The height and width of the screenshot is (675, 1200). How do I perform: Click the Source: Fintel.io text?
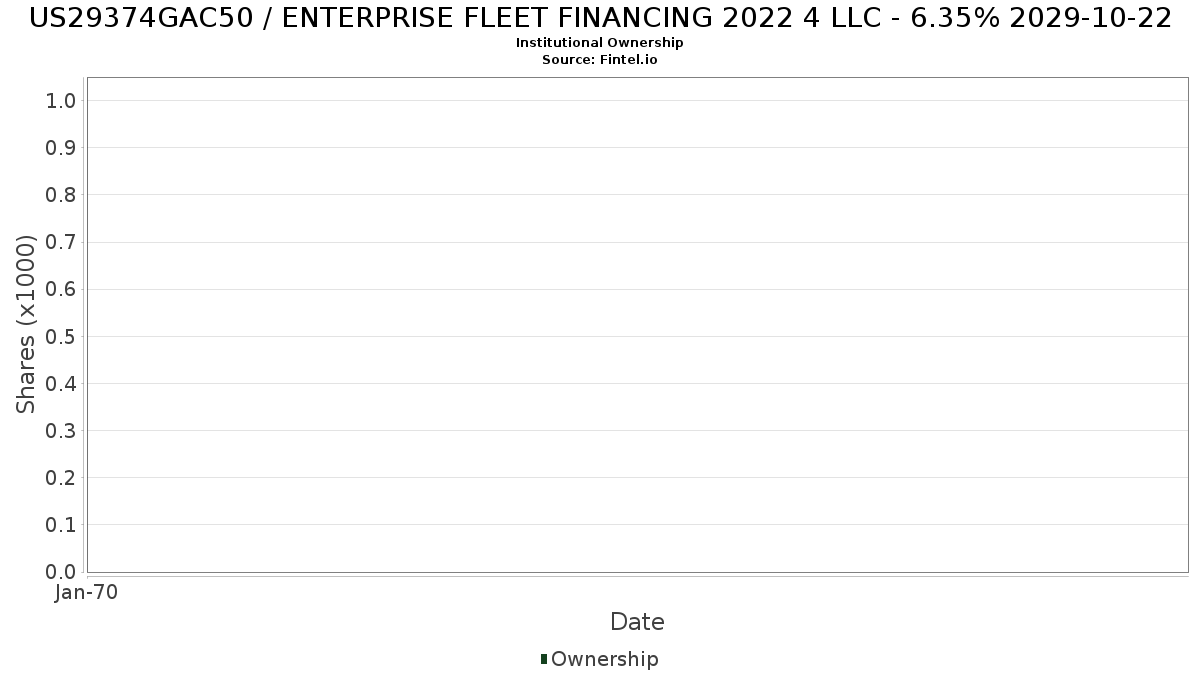[599, 59]
